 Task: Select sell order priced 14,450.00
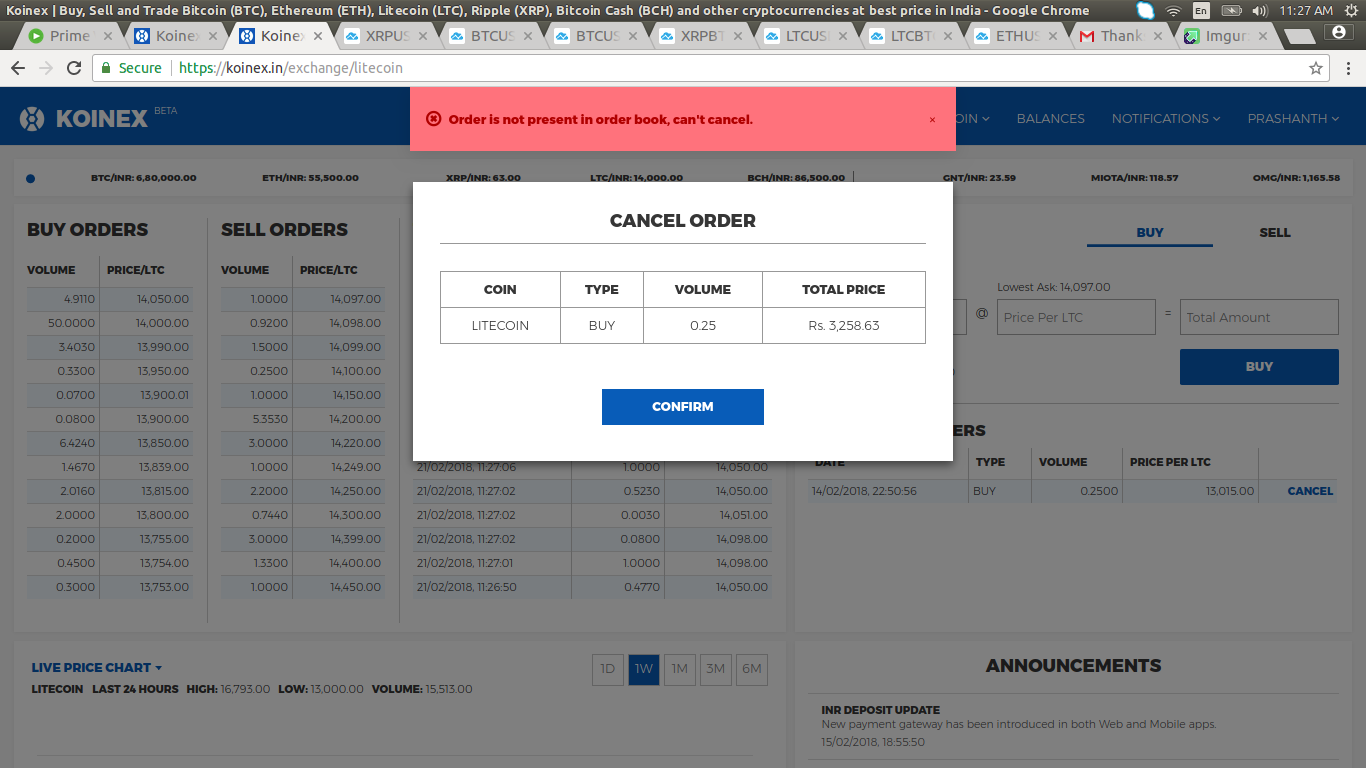tap(303, 587)
